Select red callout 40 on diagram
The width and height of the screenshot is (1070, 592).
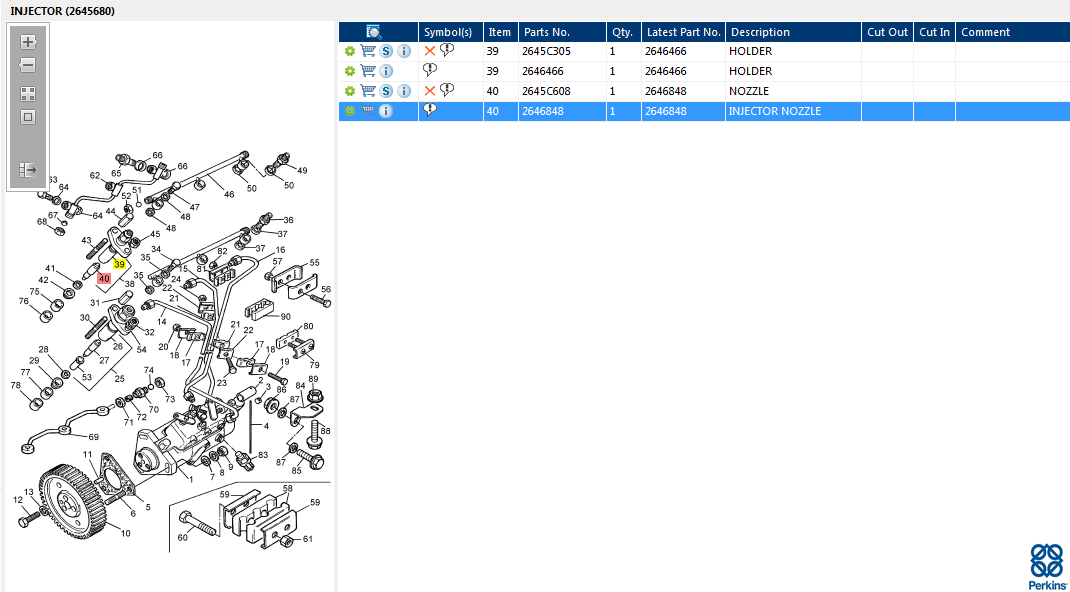[104, 278]
